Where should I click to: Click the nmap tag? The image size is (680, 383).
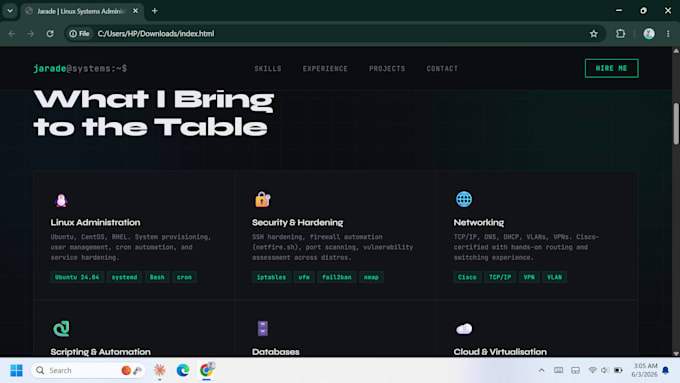(371, 277)
